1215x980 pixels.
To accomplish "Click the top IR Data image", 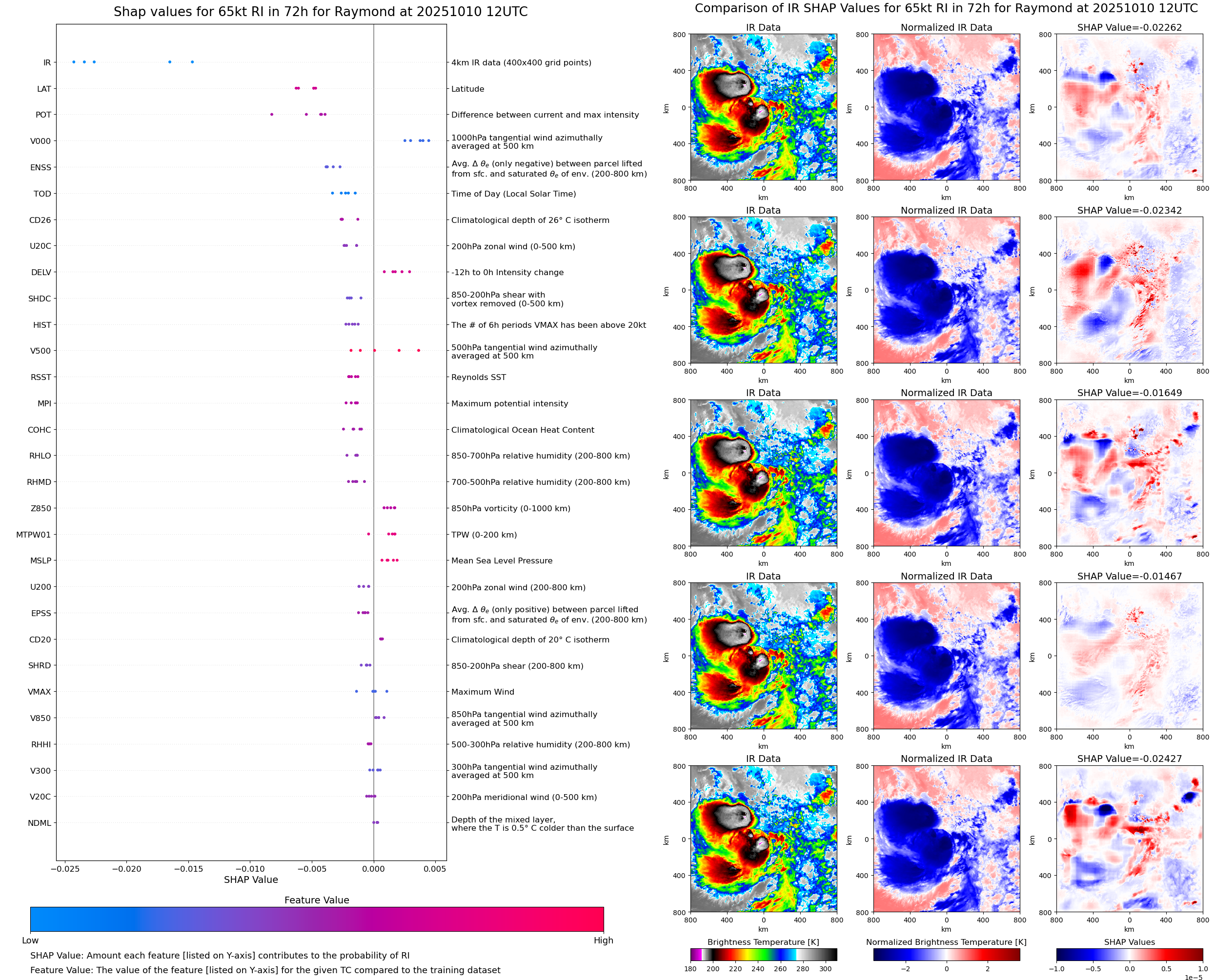I will [x=763, y=107].
